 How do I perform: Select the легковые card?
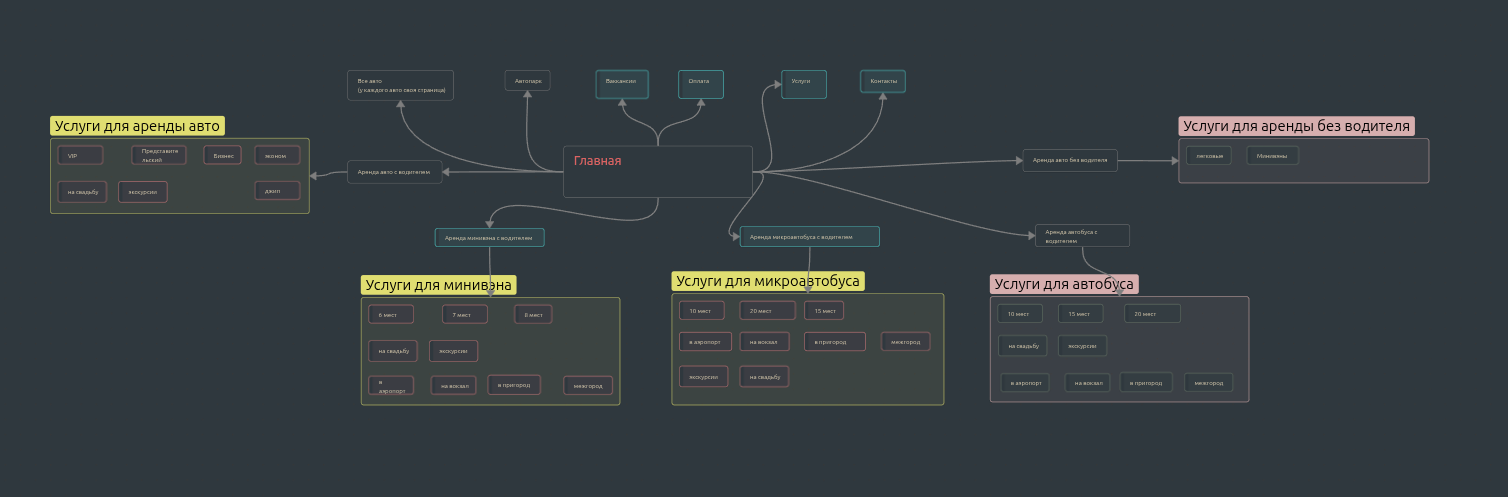click(x=1208, y=156)
